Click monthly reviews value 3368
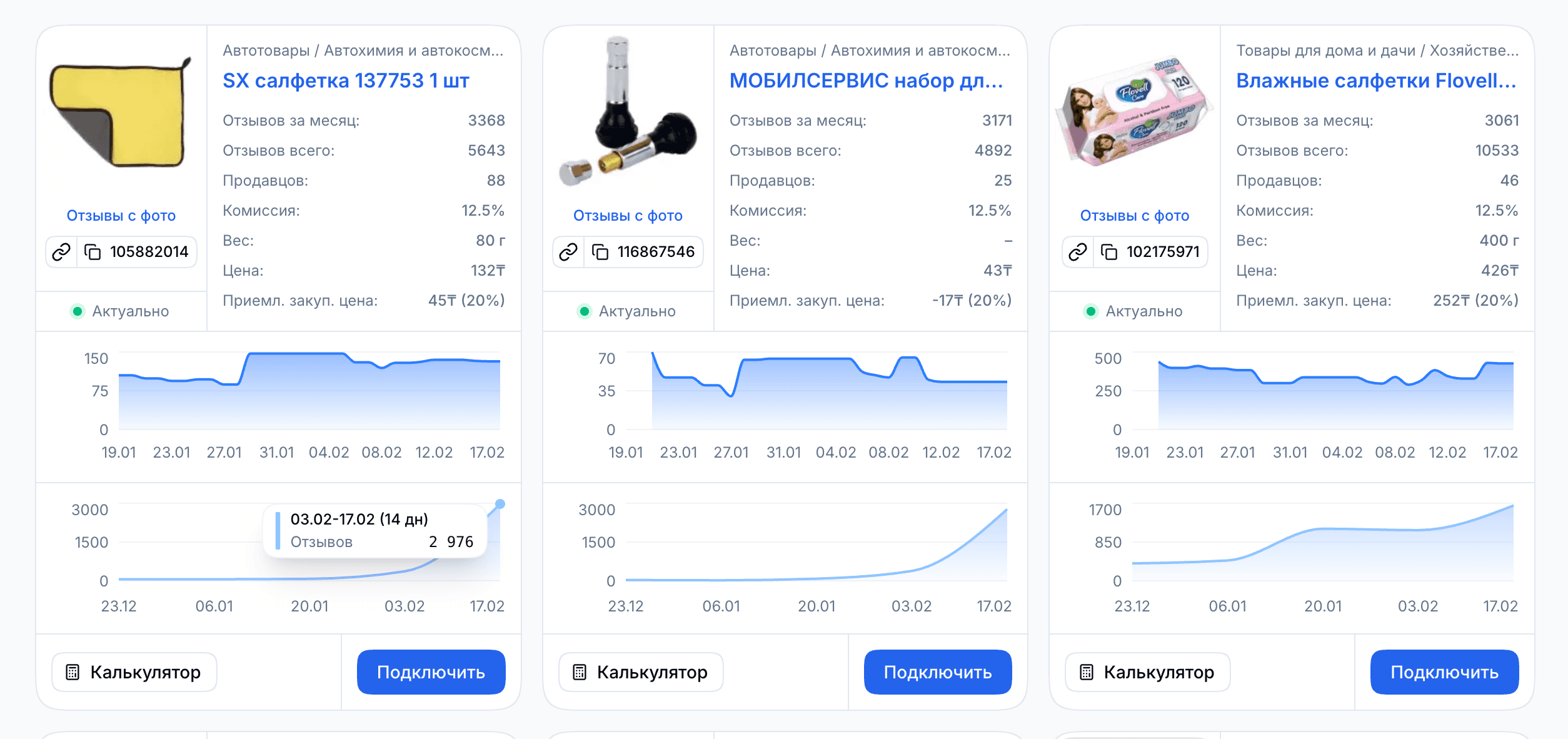Viewport: 1568px width, 739px height. tap(486, 121)
